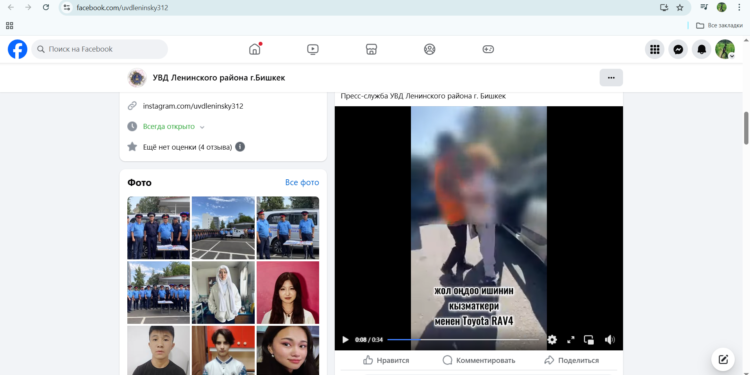Viewport: 750px width, 375px height.
Task: Click Нравится like button
Action: pyautogui.click(x=386, y=360)
